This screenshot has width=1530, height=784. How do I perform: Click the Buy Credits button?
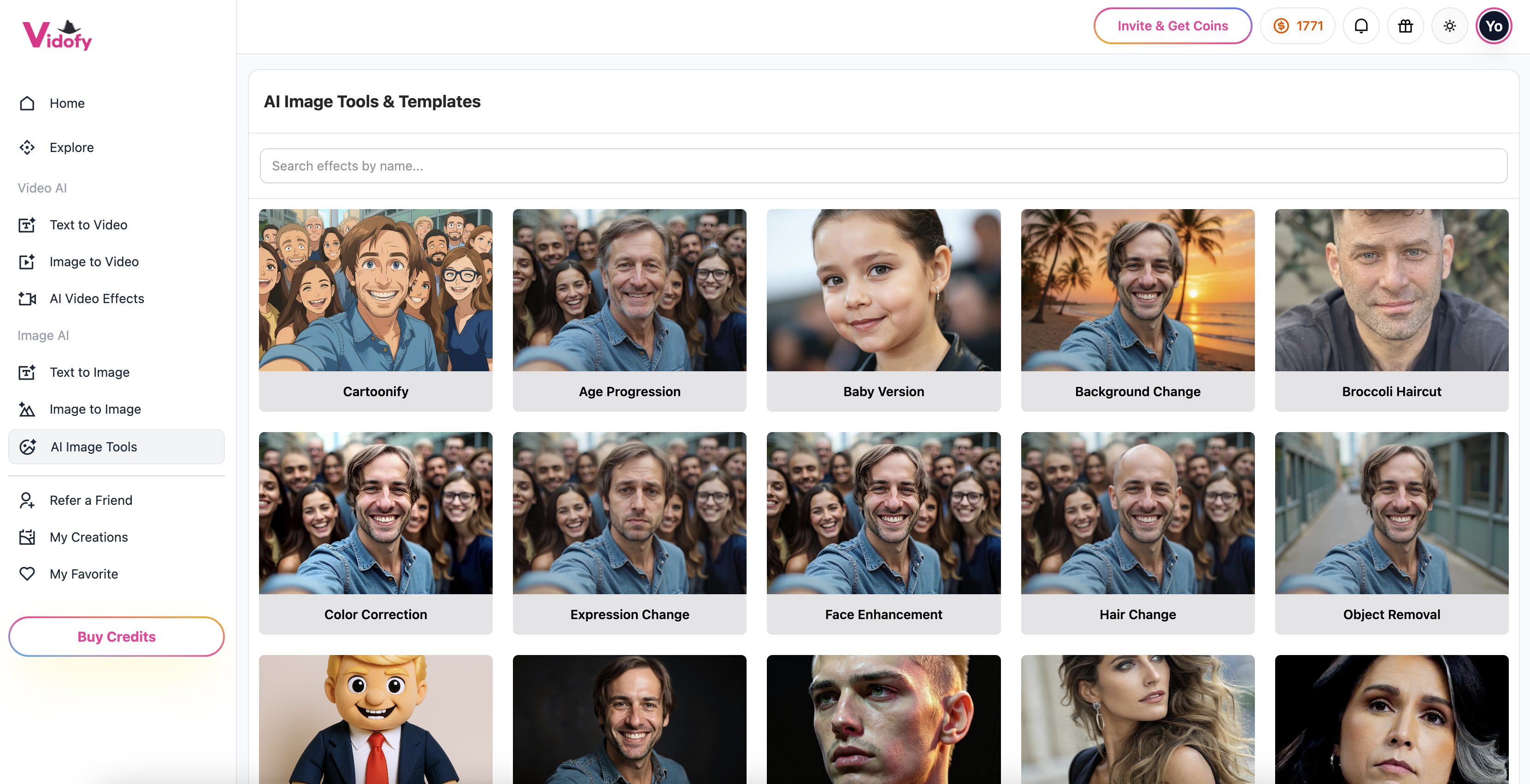[x=117, y=636]
